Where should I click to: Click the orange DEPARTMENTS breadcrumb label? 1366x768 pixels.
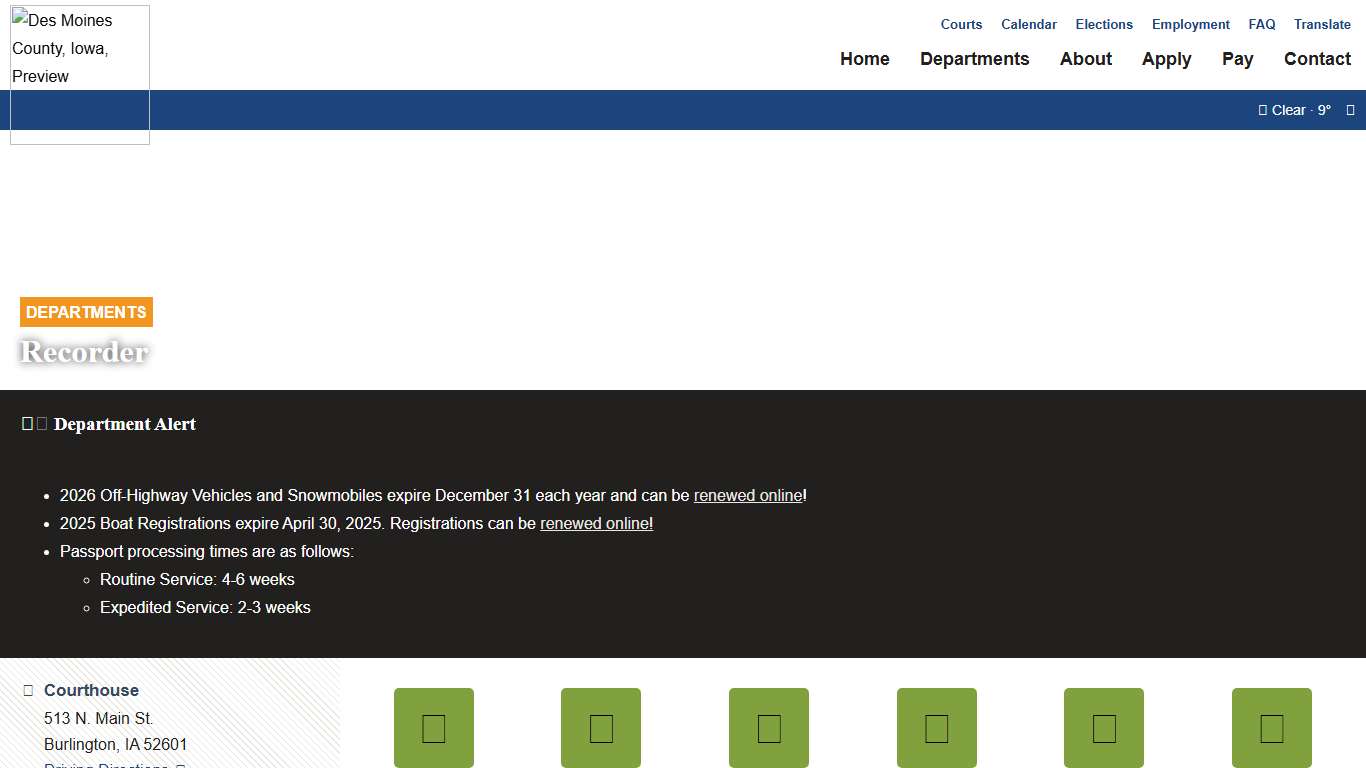click(x=86, y=312)
